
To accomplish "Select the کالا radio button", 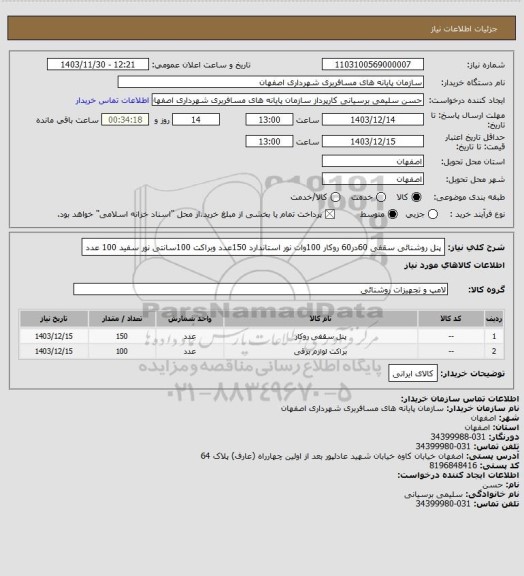I will tap(416, 197).
